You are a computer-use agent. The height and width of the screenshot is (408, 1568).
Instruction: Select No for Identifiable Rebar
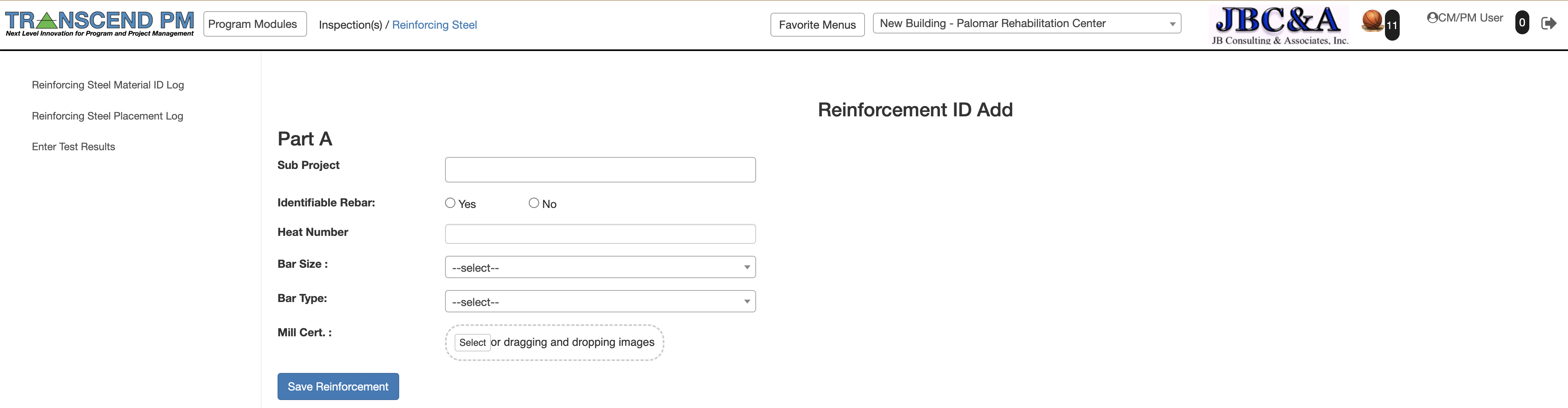click(x=534, y=203)
